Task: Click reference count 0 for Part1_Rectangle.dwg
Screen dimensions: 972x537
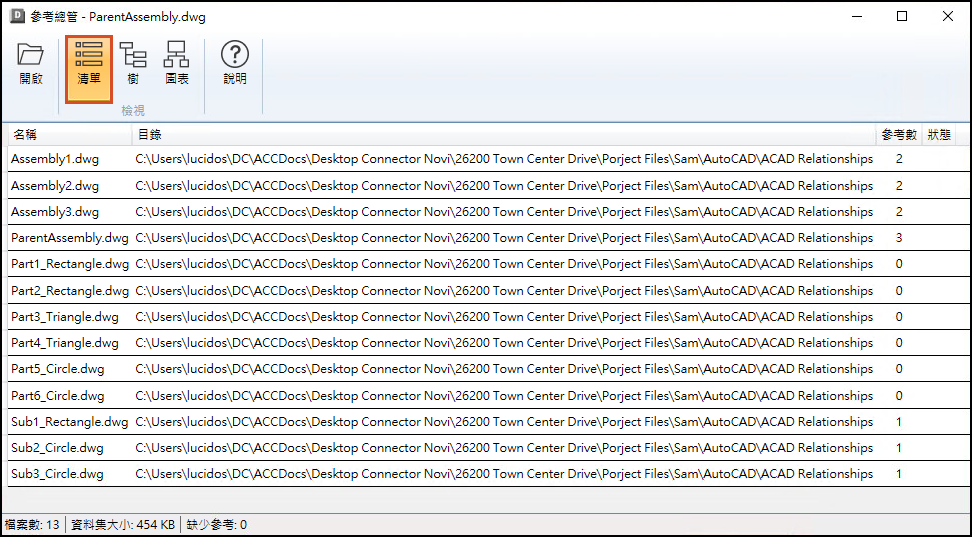Action: click(x=899, y=264)
